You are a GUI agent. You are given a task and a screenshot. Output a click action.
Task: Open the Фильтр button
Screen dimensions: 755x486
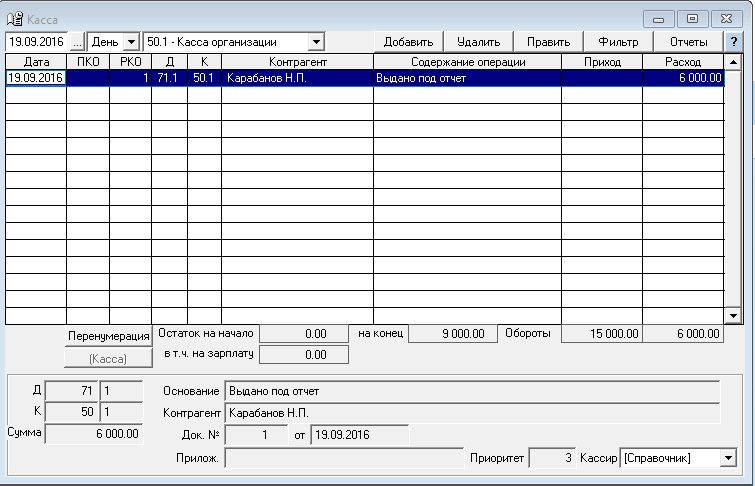click(x=618, y=42)
